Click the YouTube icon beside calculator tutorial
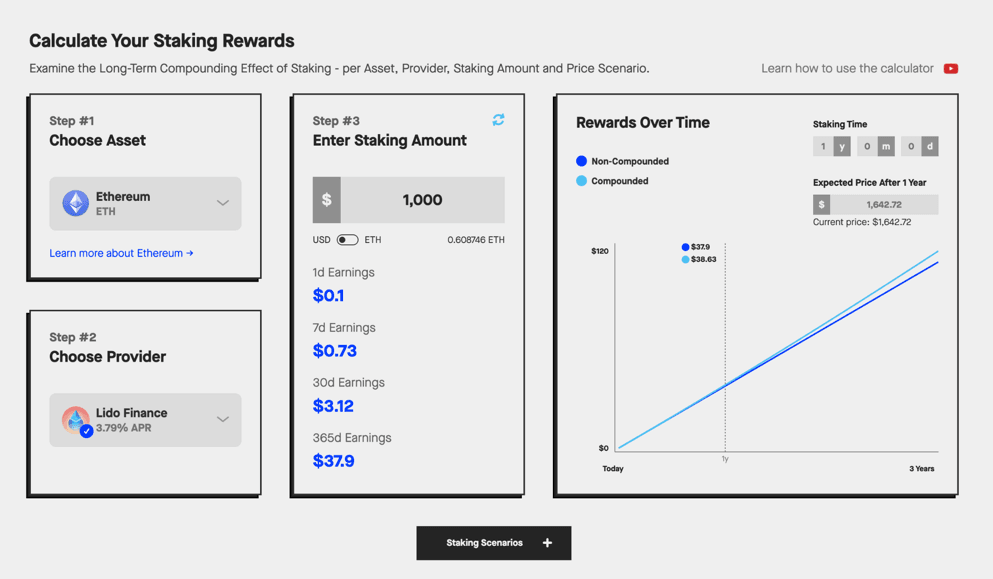 pos(950,69)
